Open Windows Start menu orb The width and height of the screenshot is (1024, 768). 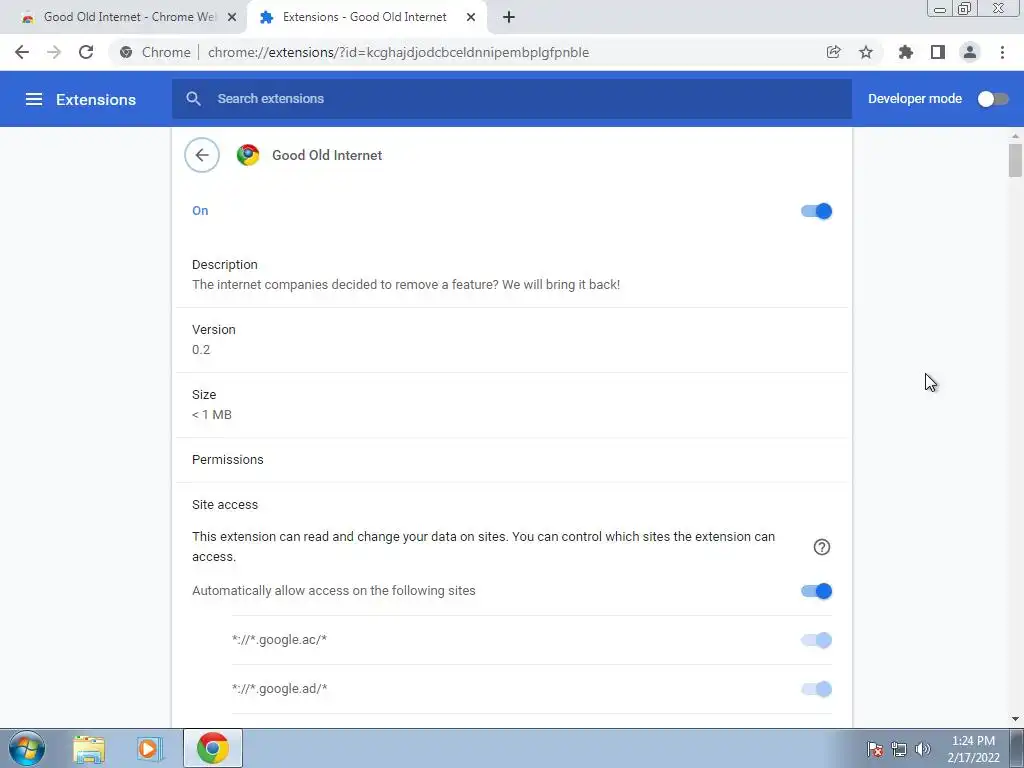pos(27,748)
